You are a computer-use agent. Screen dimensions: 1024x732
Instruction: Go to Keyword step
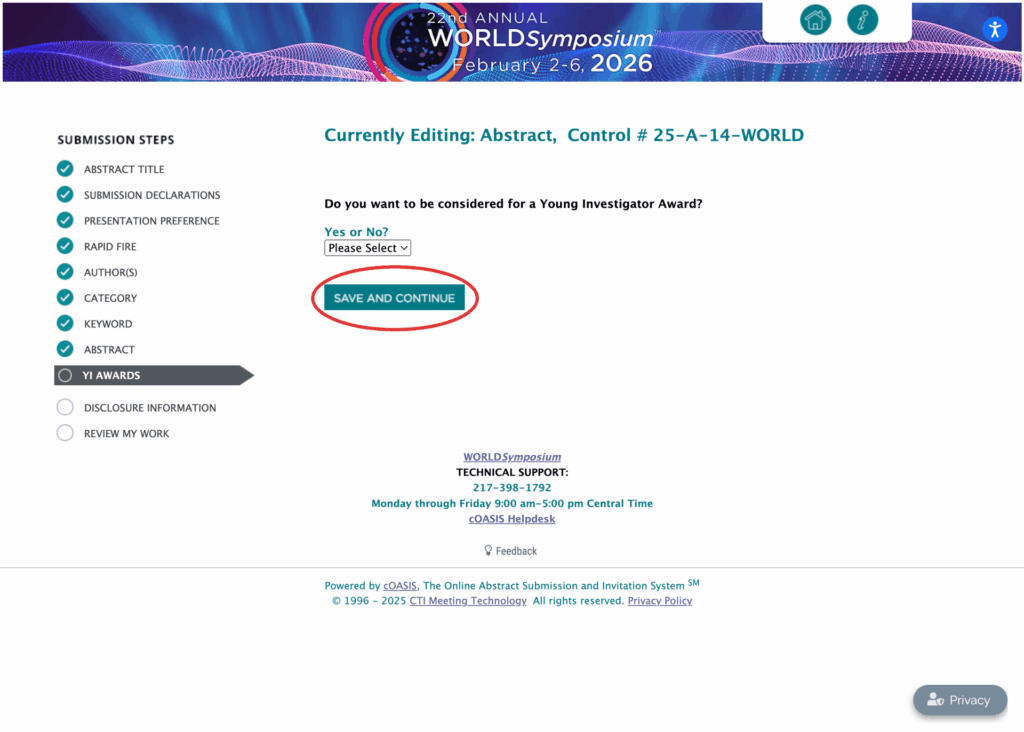click(x=108, y=324)
